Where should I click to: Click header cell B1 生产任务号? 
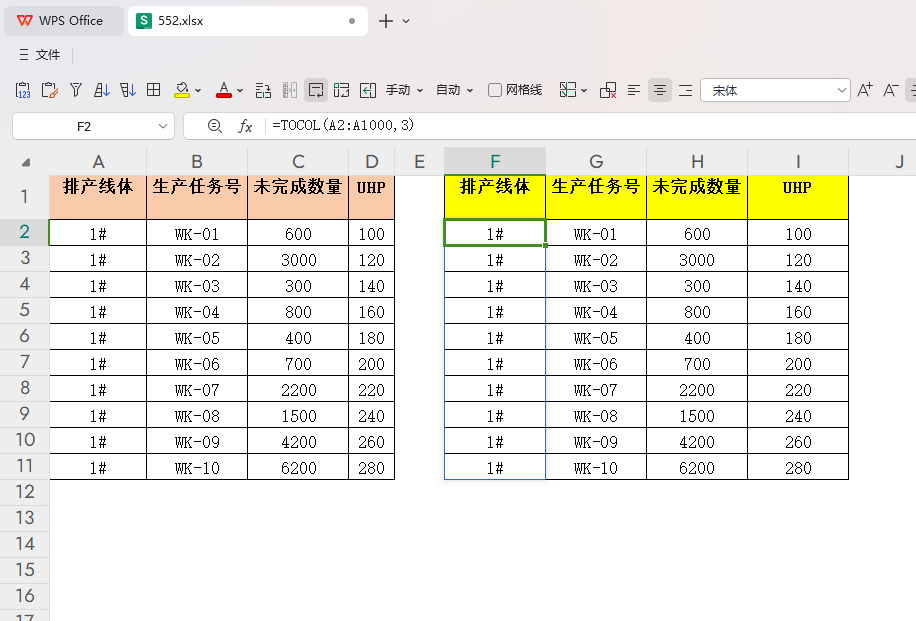tap(197, 197)
